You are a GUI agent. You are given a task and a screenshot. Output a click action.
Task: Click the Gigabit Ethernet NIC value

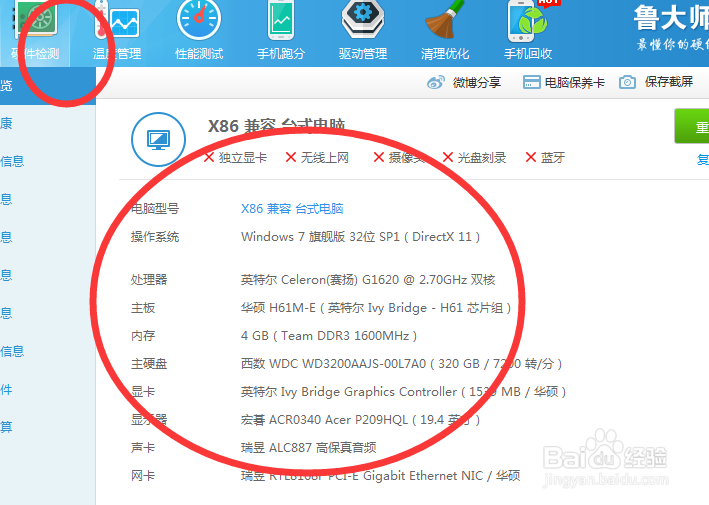(381, 476)
